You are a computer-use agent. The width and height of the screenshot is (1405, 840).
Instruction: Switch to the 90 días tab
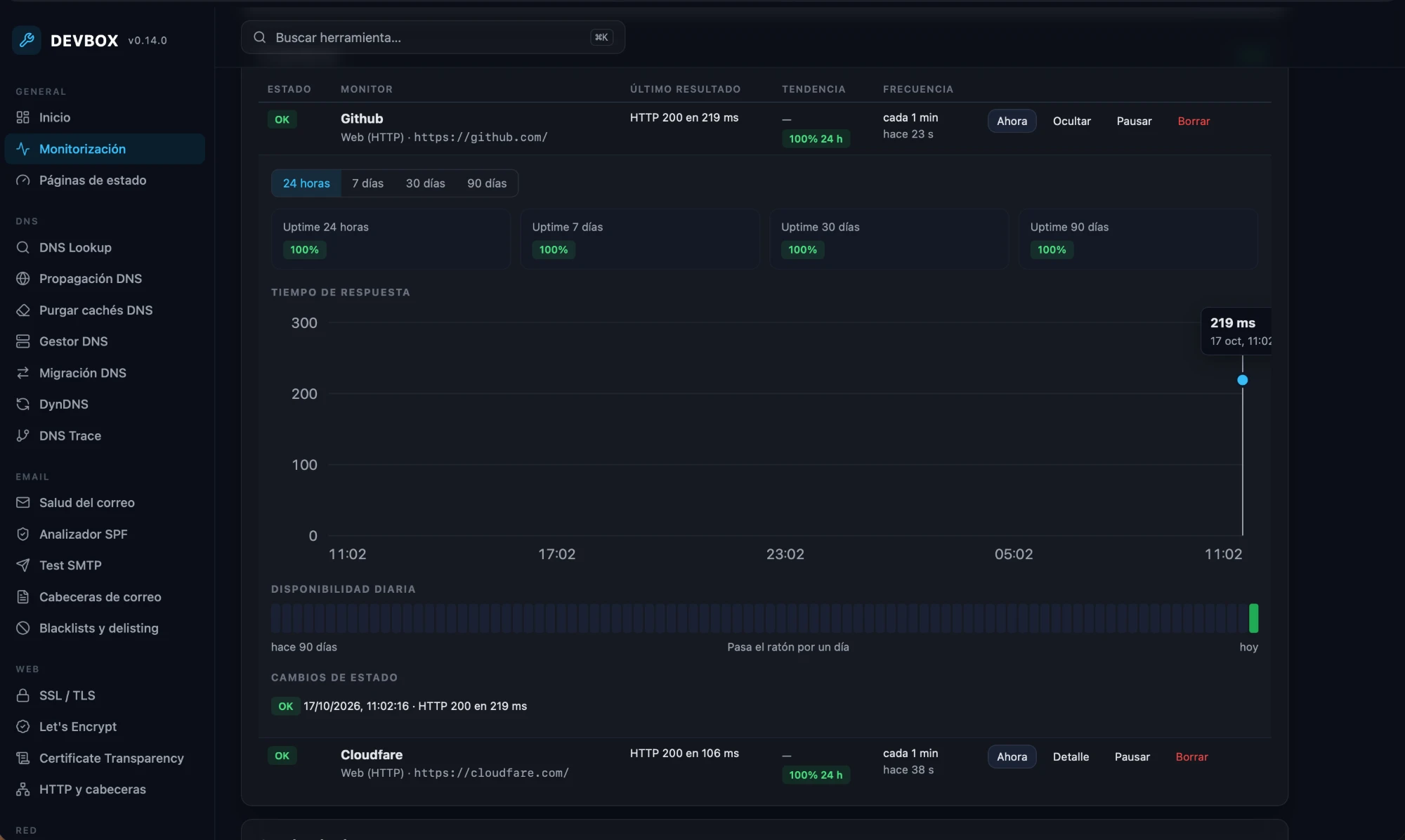click(487, 183)
